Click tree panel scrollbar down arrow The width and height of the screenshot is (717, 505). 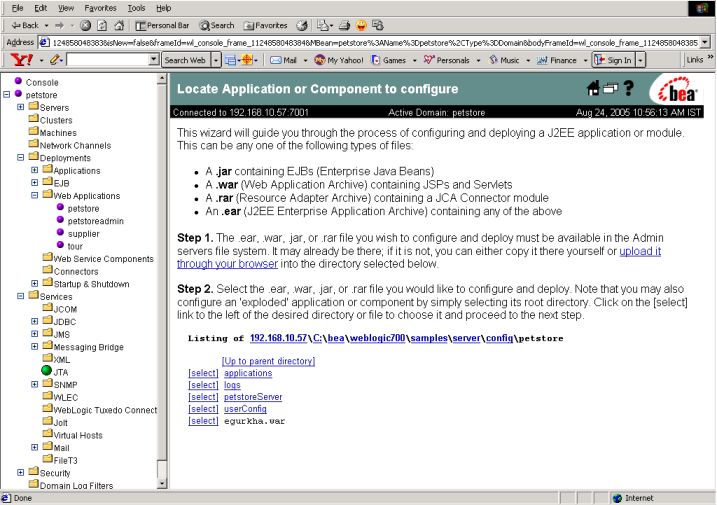pyautogui.click(x=162, y=483)
